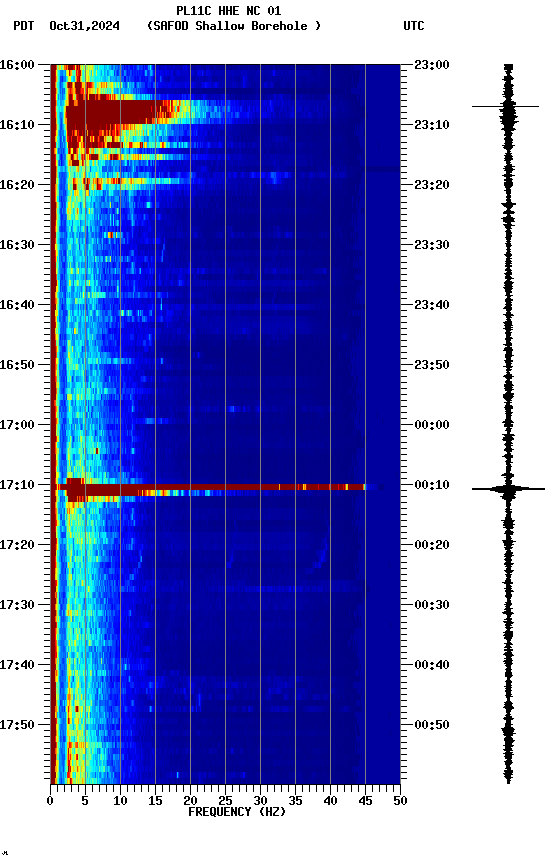The image size is (552, 864).
Task: Click the 17:10 PDT time label
Action: coord(17,485)
